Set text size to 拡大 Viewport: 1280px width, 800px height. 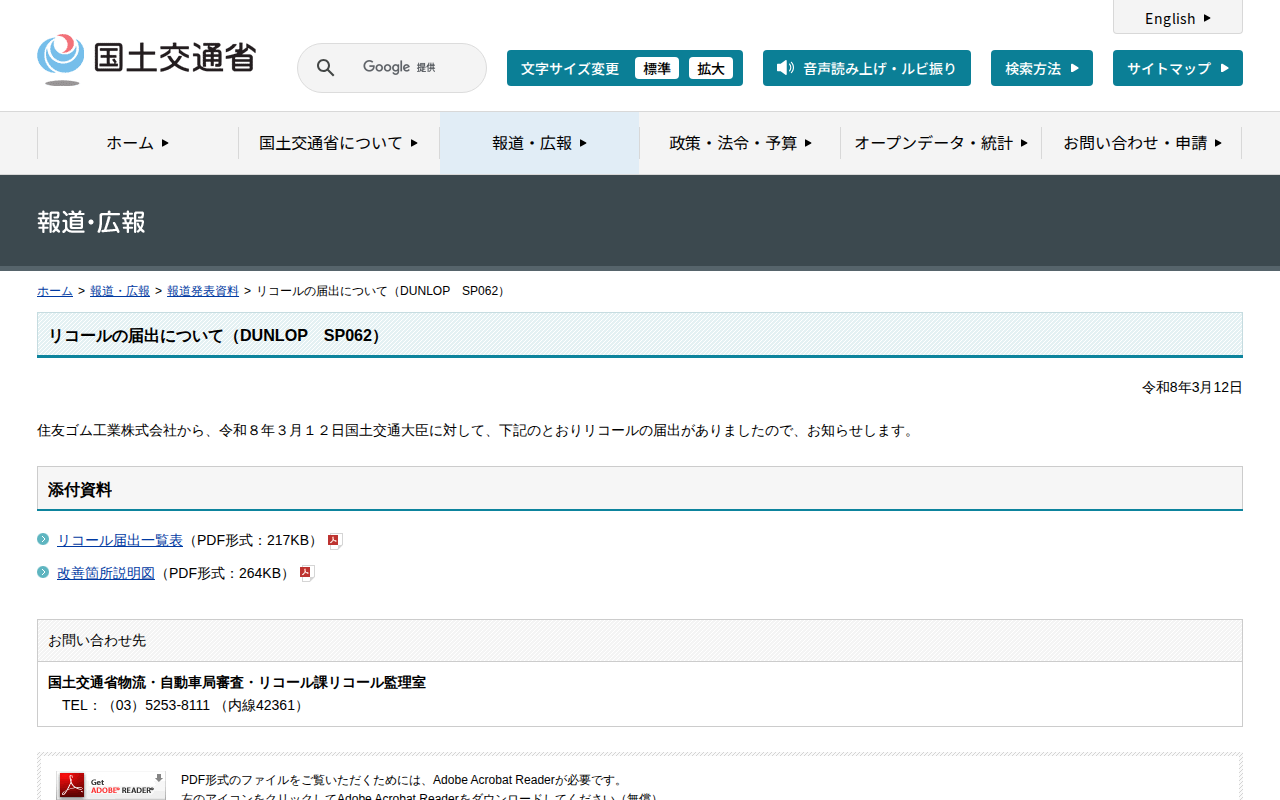[x=711, y=68]
